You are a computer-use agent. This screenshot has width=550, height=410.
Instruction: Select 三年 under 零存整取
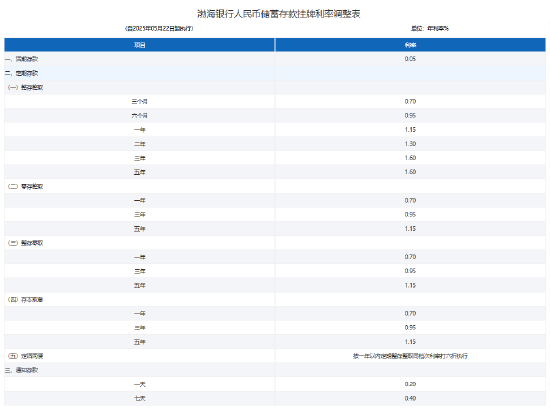tap(140, 215)
